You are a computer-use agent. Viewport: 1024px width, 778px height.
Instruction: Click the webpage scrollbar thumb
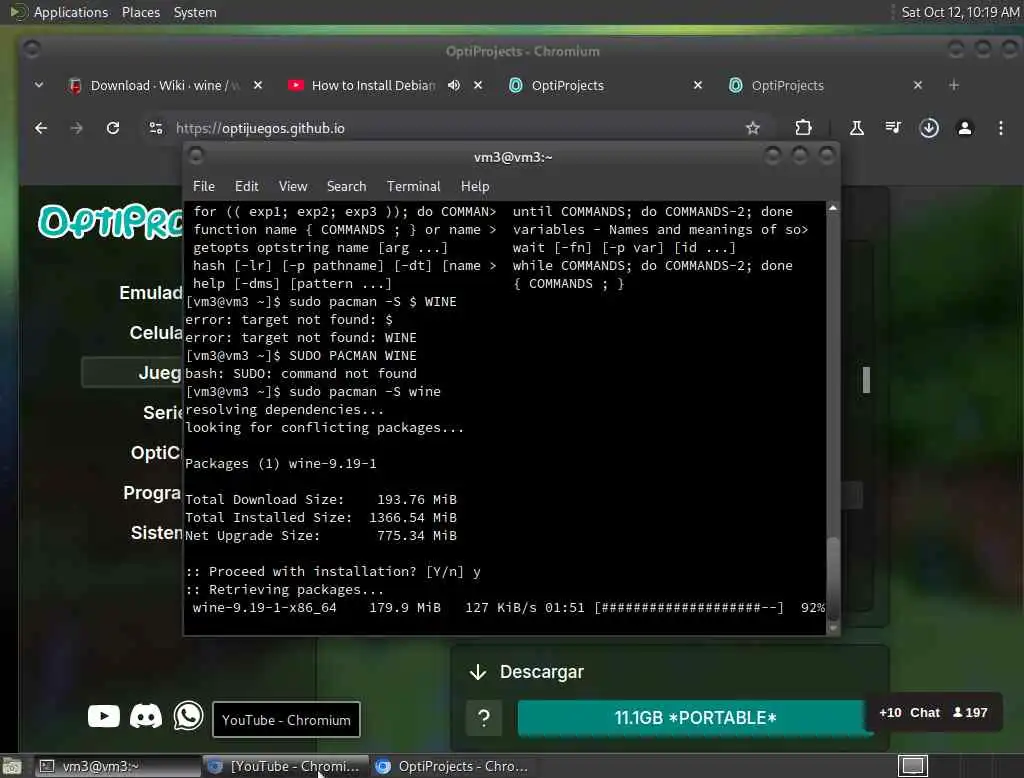tap(866, 380)
